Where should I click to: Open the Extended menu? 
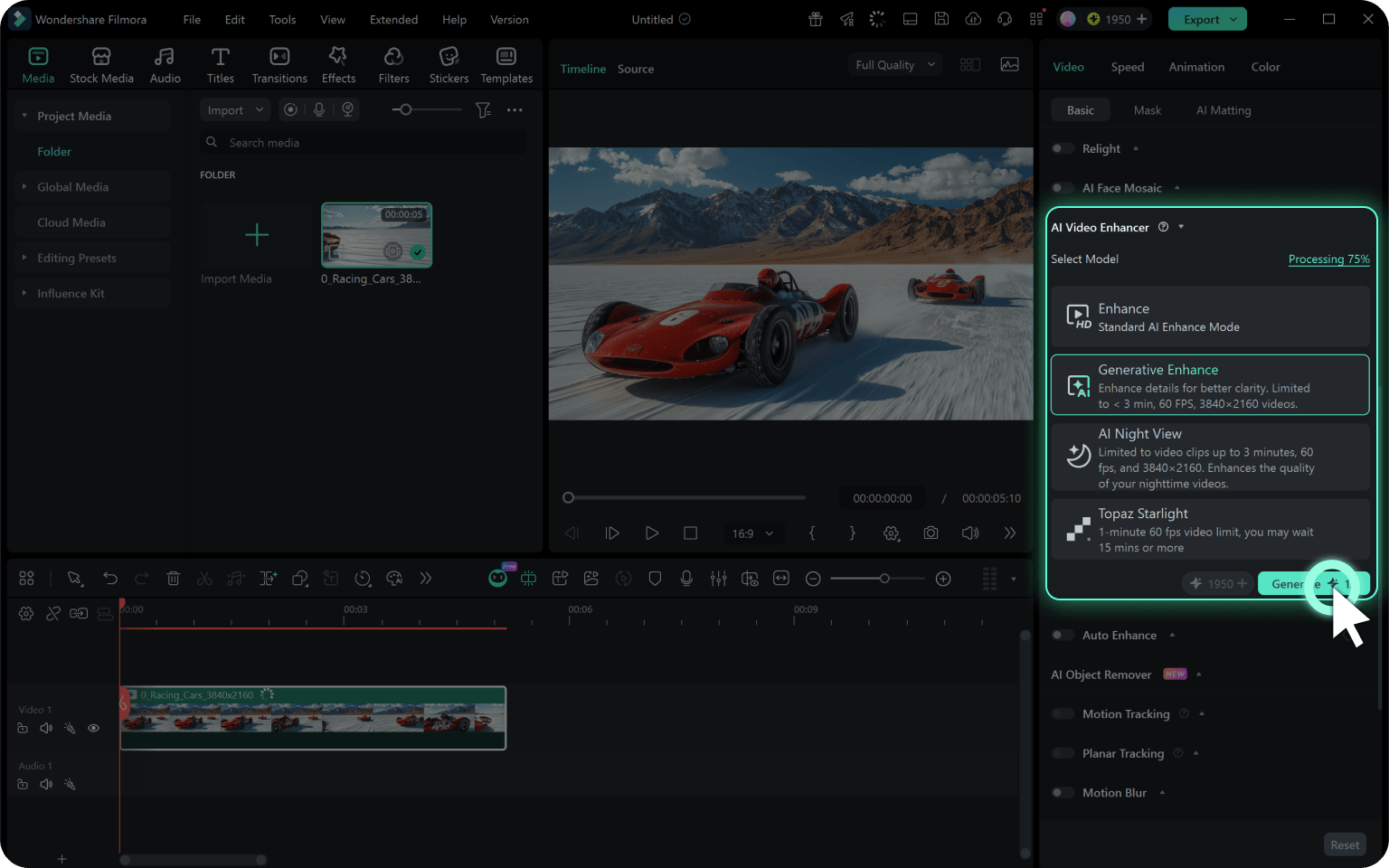coord(393,20)
